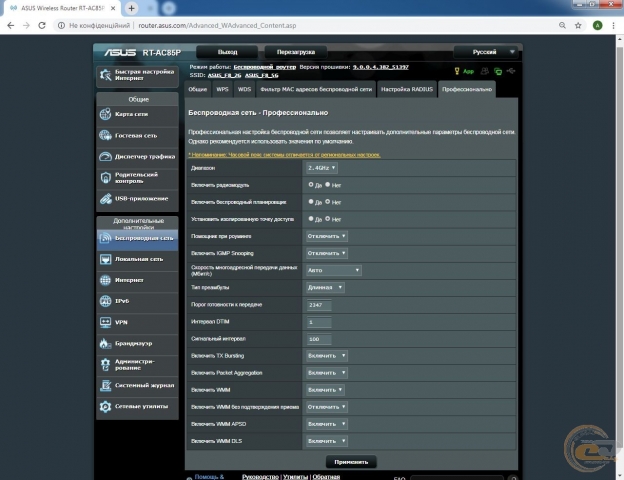
Task: Open Traffic Manager (Диспетчер трафика) icon
Action: [105, 156]
